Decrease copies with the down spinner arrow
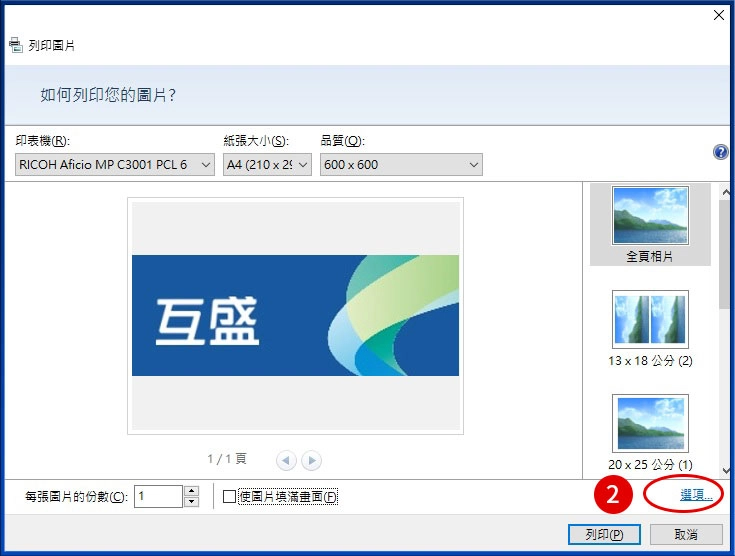This screenshot has height=556, width=735. pyautogui.click(x=192, y=502)
